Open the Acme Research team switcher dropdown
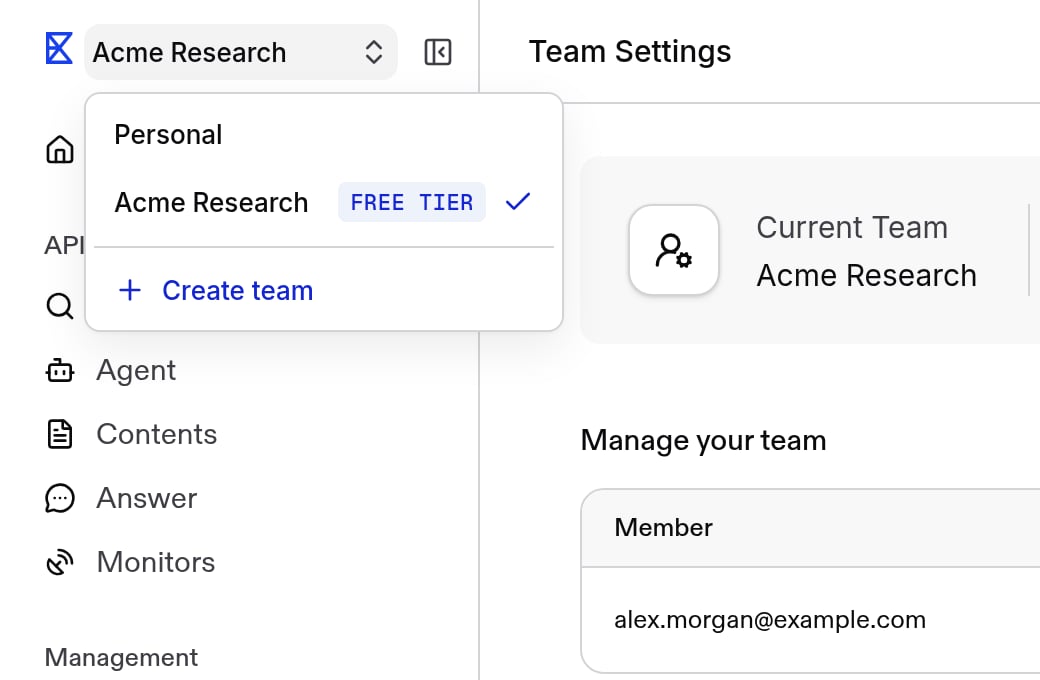The width and height of the screenshot is (1040, 680). 241,52
